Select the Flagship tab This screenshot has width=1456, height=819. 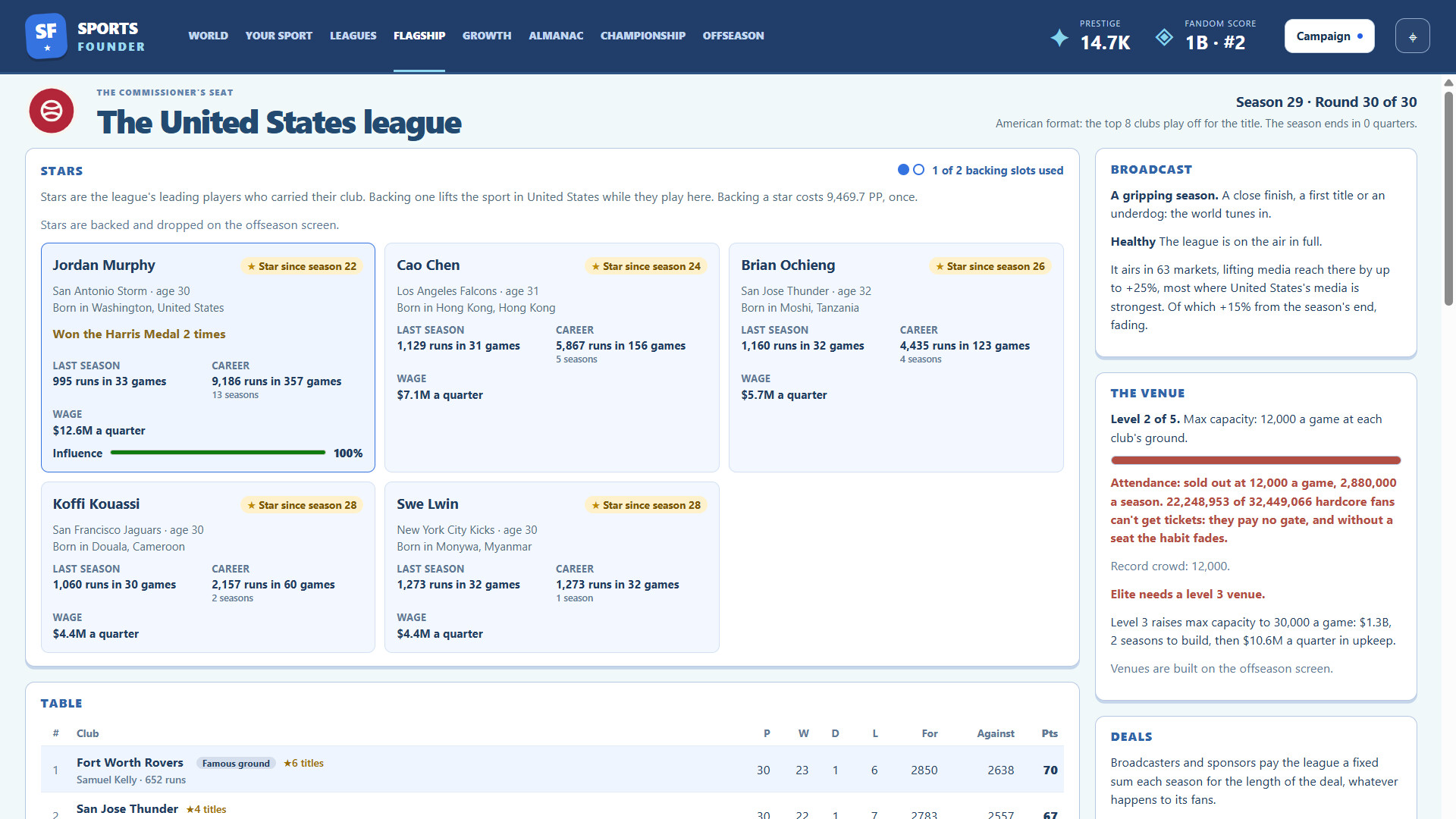(x=419, y=36)
